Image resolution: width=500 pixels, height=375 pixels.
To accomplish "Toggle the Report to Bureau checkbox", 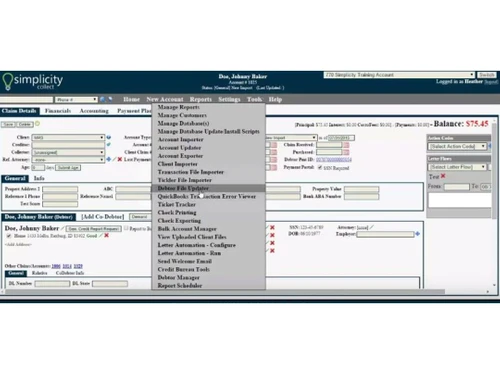I will pyautogui.click(x=126, y=228).
